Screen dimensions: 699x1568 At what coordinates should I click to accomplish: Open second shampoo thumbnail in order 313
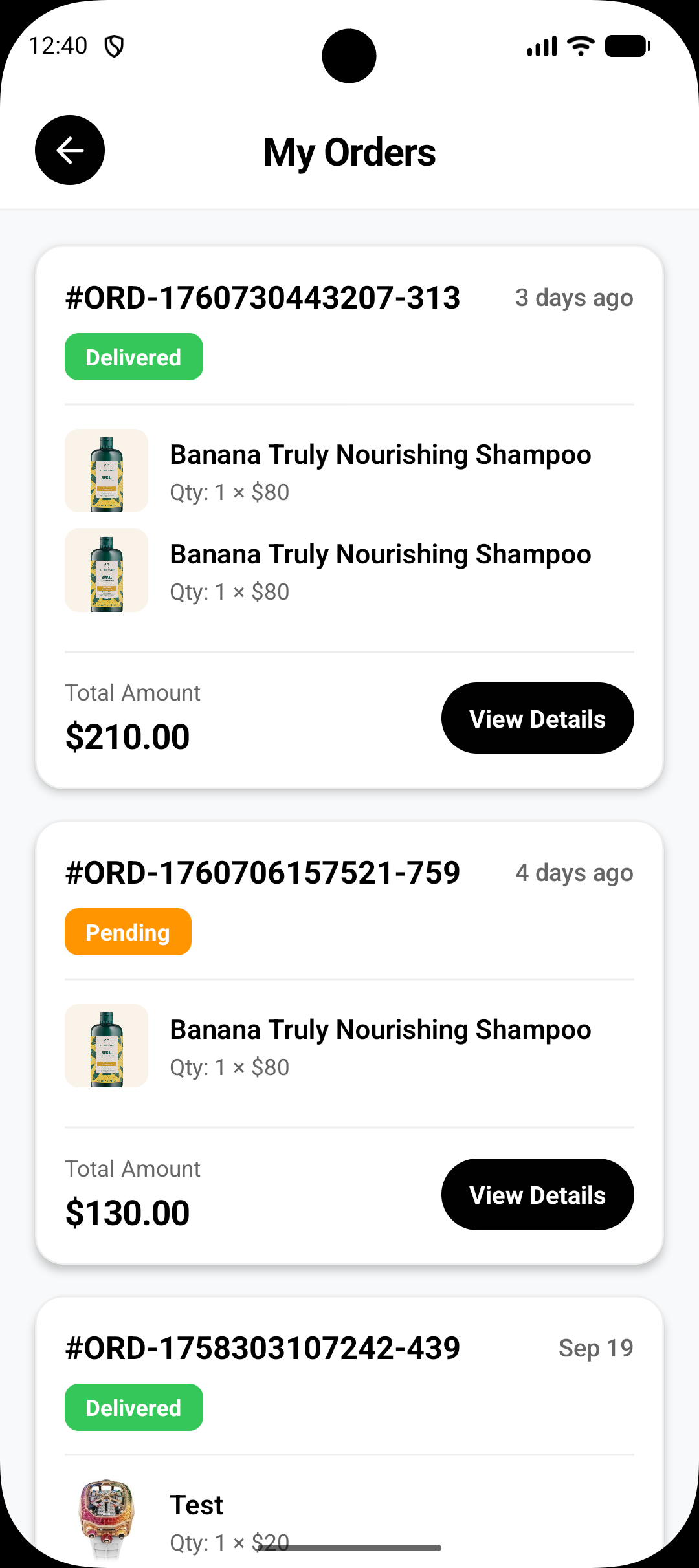[107, 571]
